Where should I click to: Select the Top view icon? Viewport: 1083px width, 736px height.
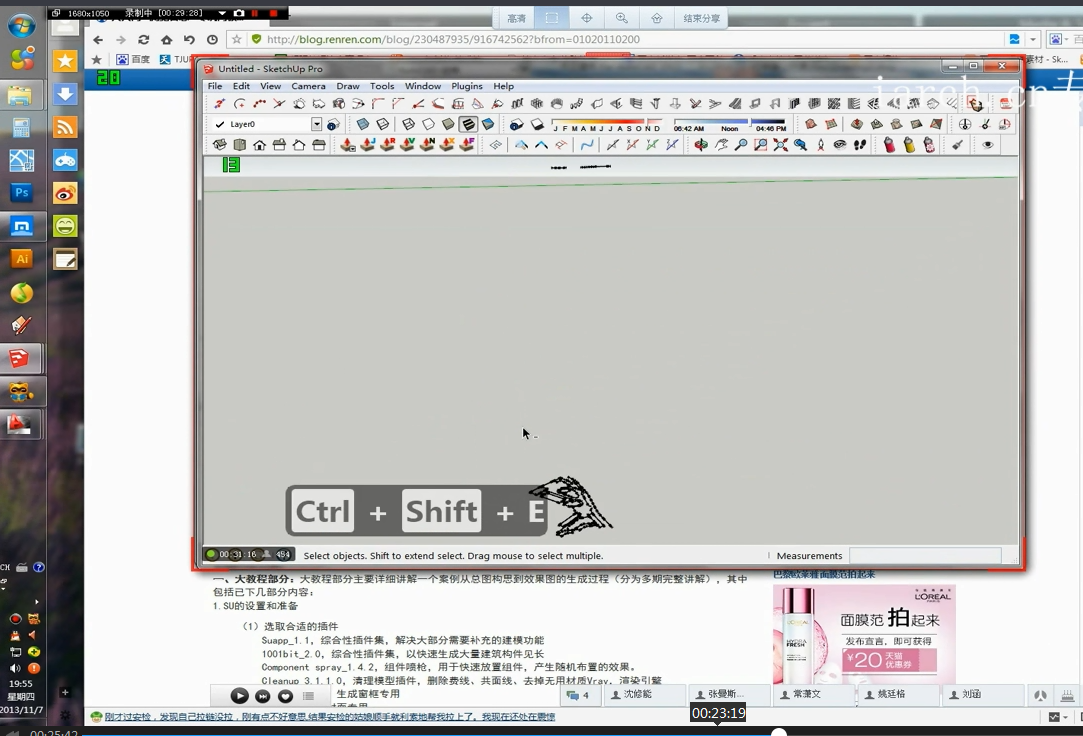click(240, 145)
